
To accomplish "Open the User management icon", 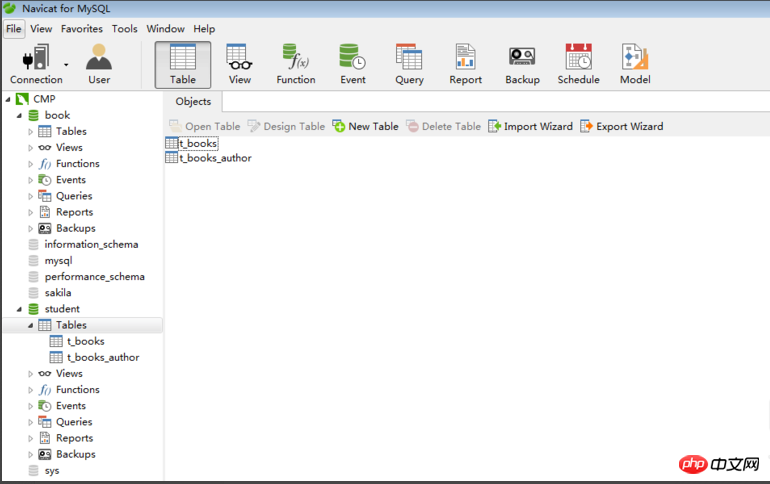I will (x=99, y=63).
